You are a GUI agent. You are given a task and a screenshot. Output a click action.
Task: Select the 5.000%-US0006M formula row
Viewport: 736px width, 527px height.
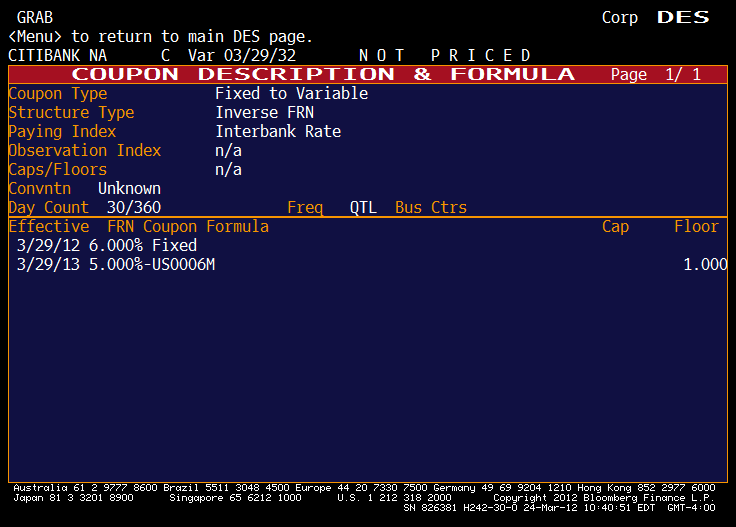[x=116, y=265]
